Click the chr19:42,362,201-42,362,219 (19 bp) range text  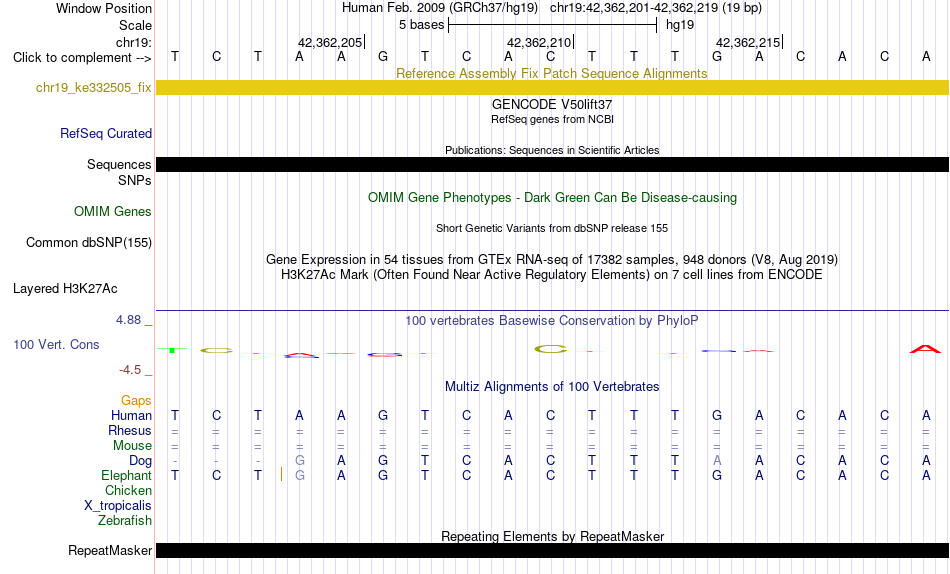[656, 8]
